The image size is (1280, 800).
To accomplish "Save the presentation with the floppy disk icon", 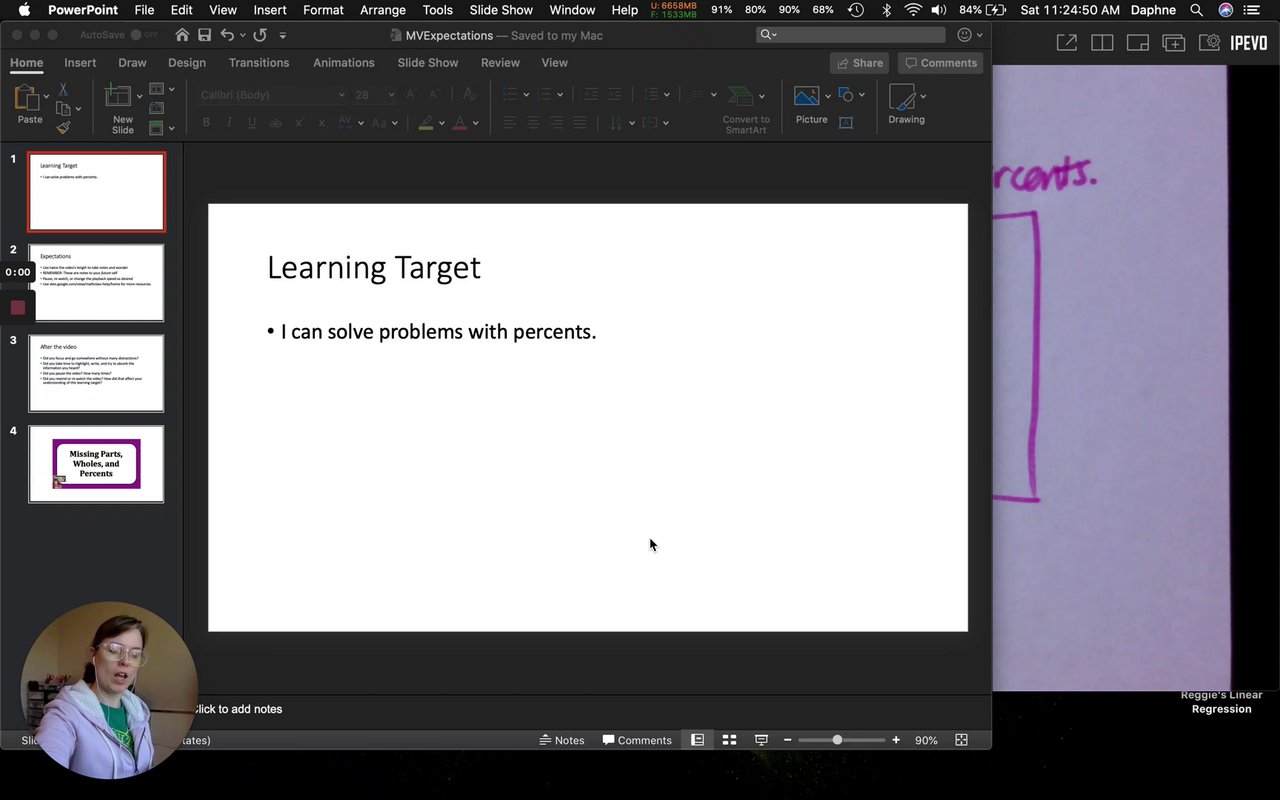I will (x=204, y=35).
